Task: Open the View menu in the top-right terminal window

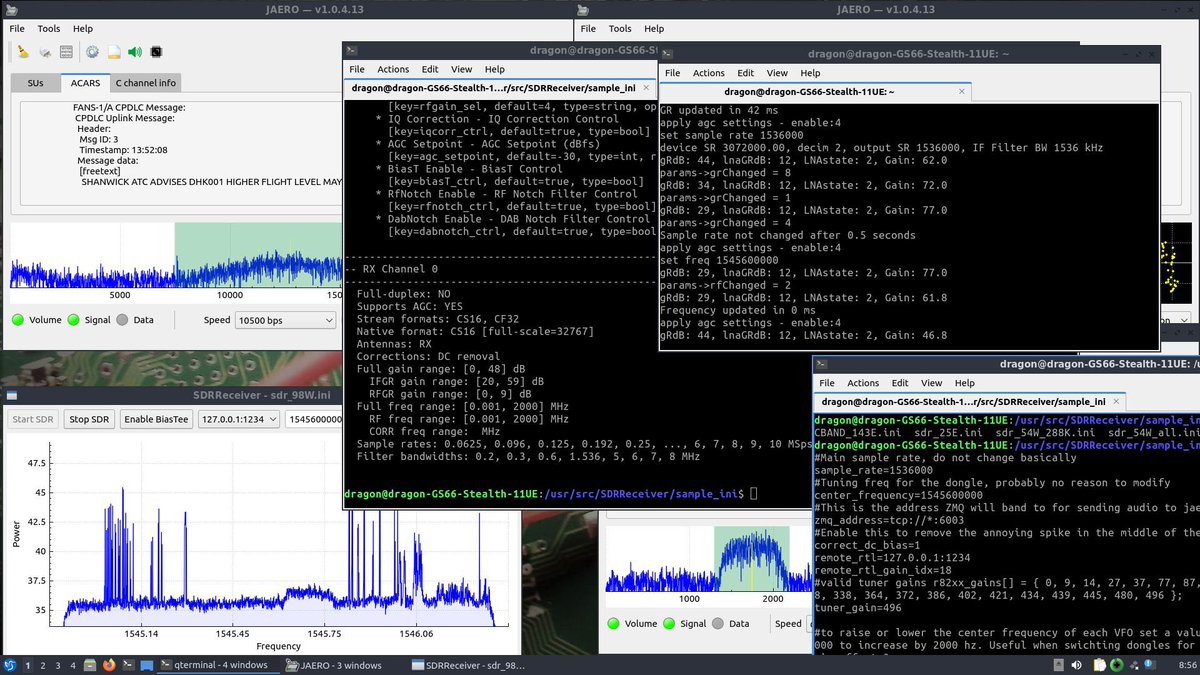Action: 777,72
